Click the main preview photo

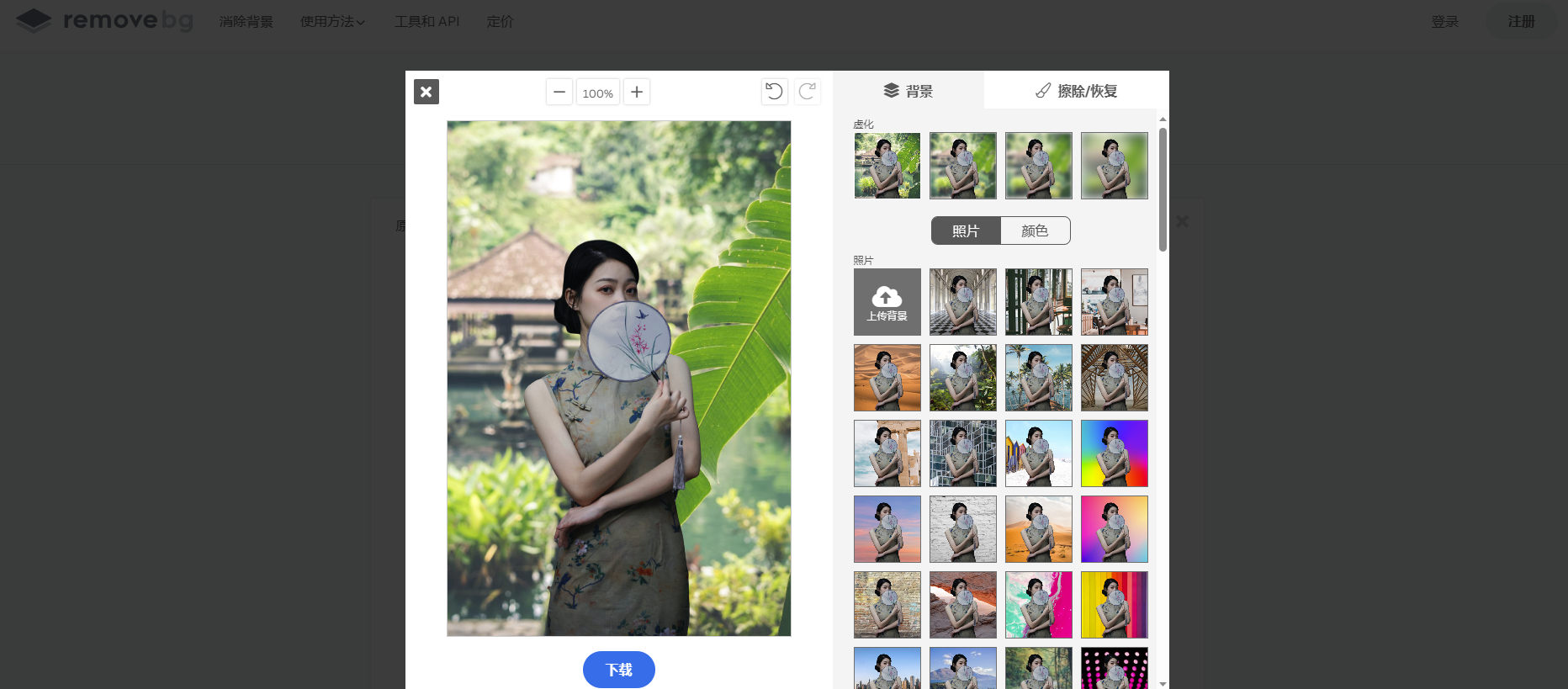point(619,379)
